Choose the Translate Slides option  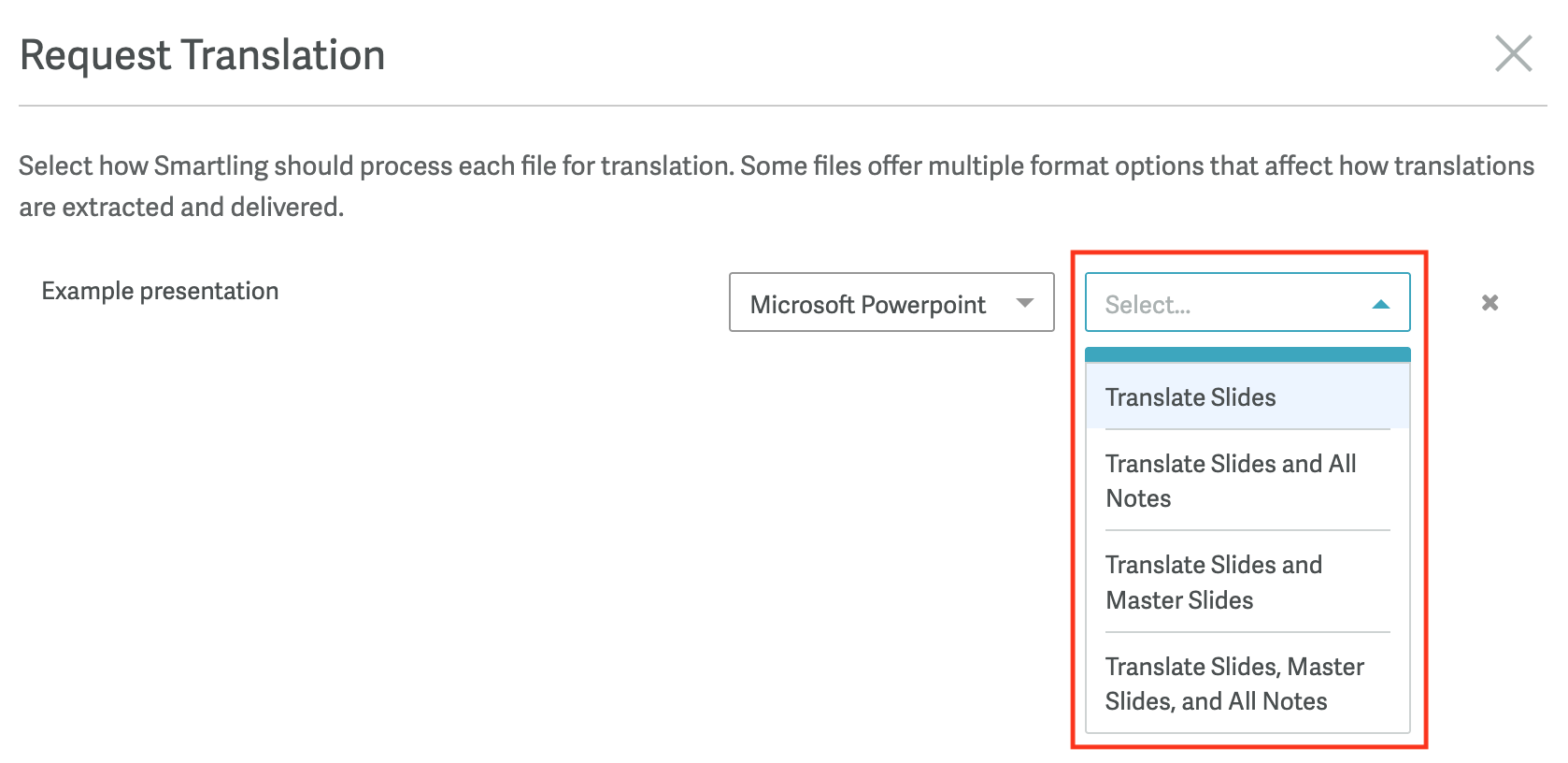pyautogui.click(x=1190, y=397)
